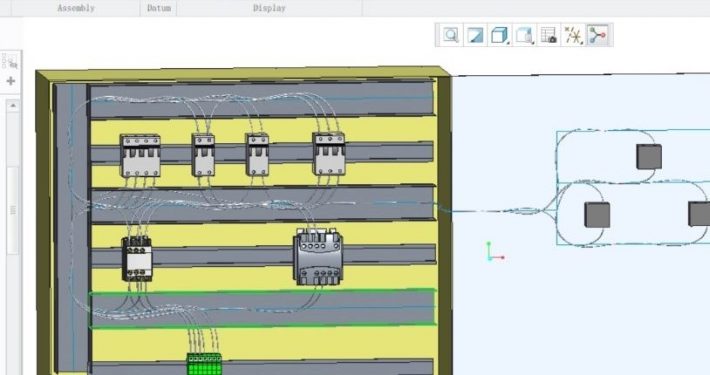This screenshot has width=710, height=375.
Task: Click the tree settings icon above plus
Action: click(10, 61)
